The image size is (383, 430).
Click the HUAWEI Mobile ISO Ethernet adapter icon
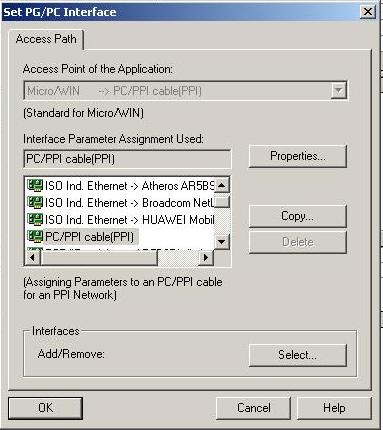point(35,219)
